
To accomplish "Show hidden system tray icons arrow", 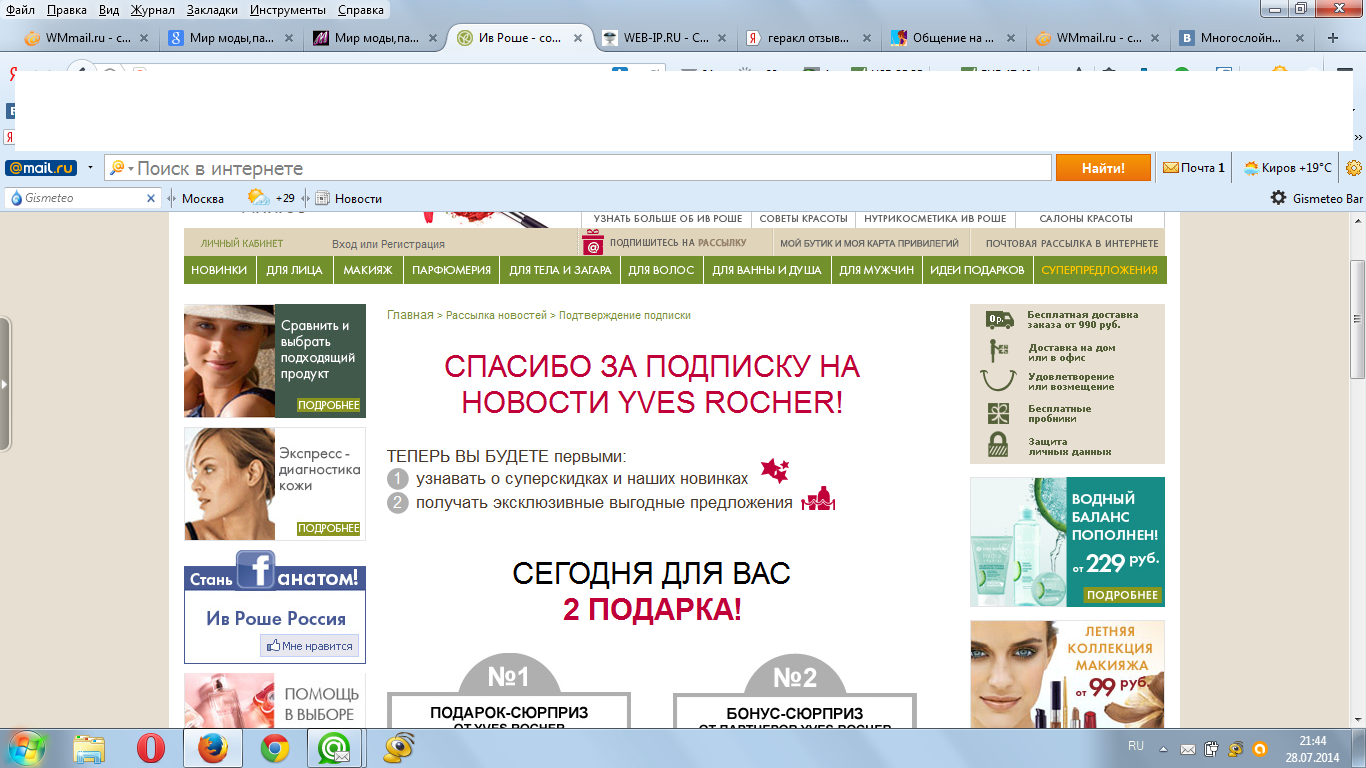I will (x=1162, y=747).
